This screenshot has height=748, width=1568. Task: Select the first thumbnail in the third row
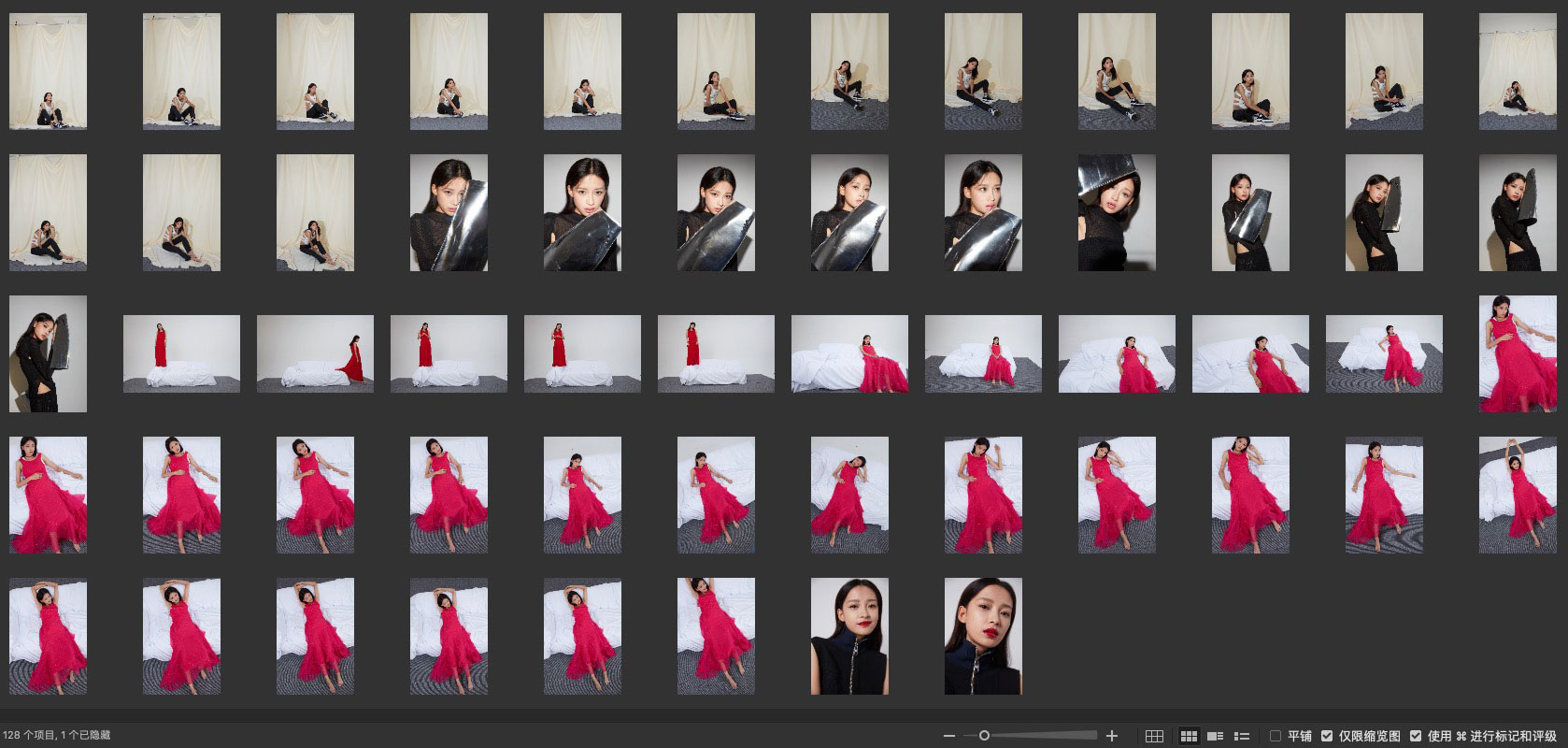coord(48,353)
